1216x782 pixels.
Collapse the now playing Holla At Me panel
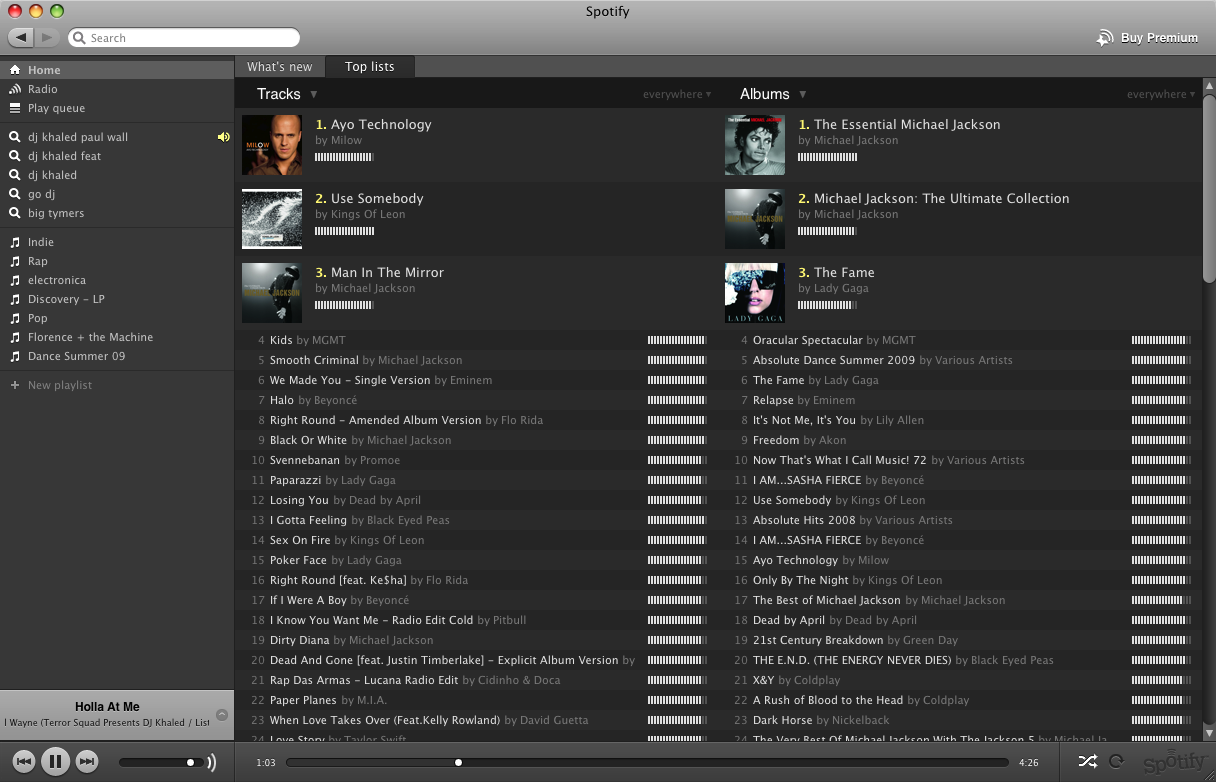pyautogui.click(x=222, y=715)
